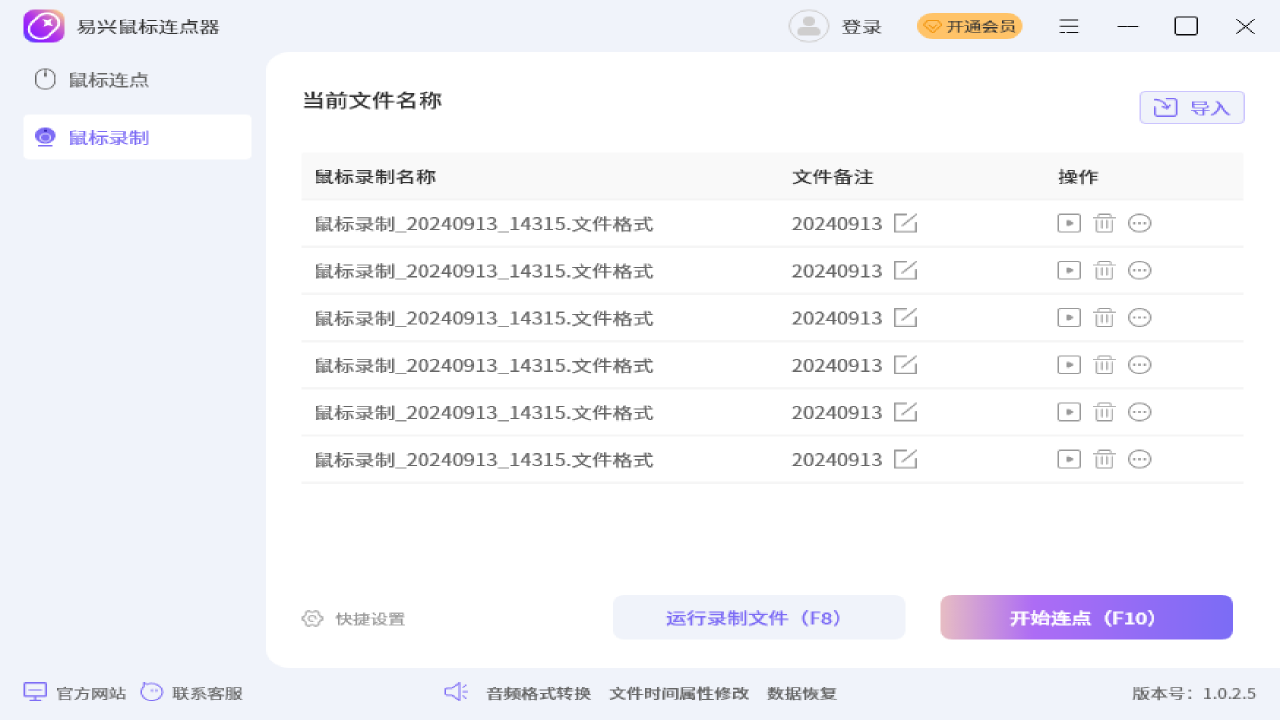Viewport: 1280px width, 720px height.
Task: Visit the official website (官方网站) link
Action: [75, 693]
